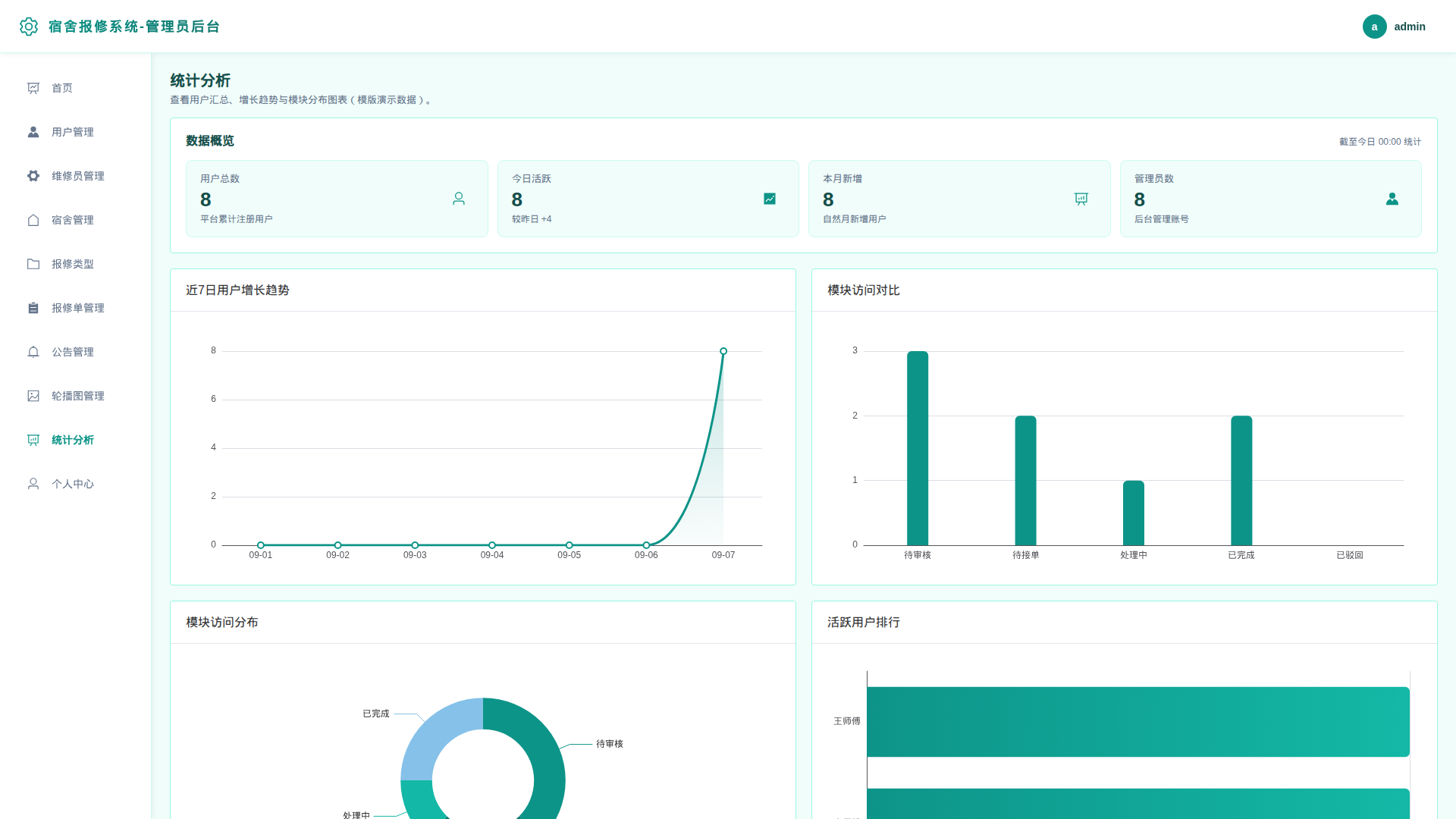Click the 模块访问对比 chart title

coord(864,290)
